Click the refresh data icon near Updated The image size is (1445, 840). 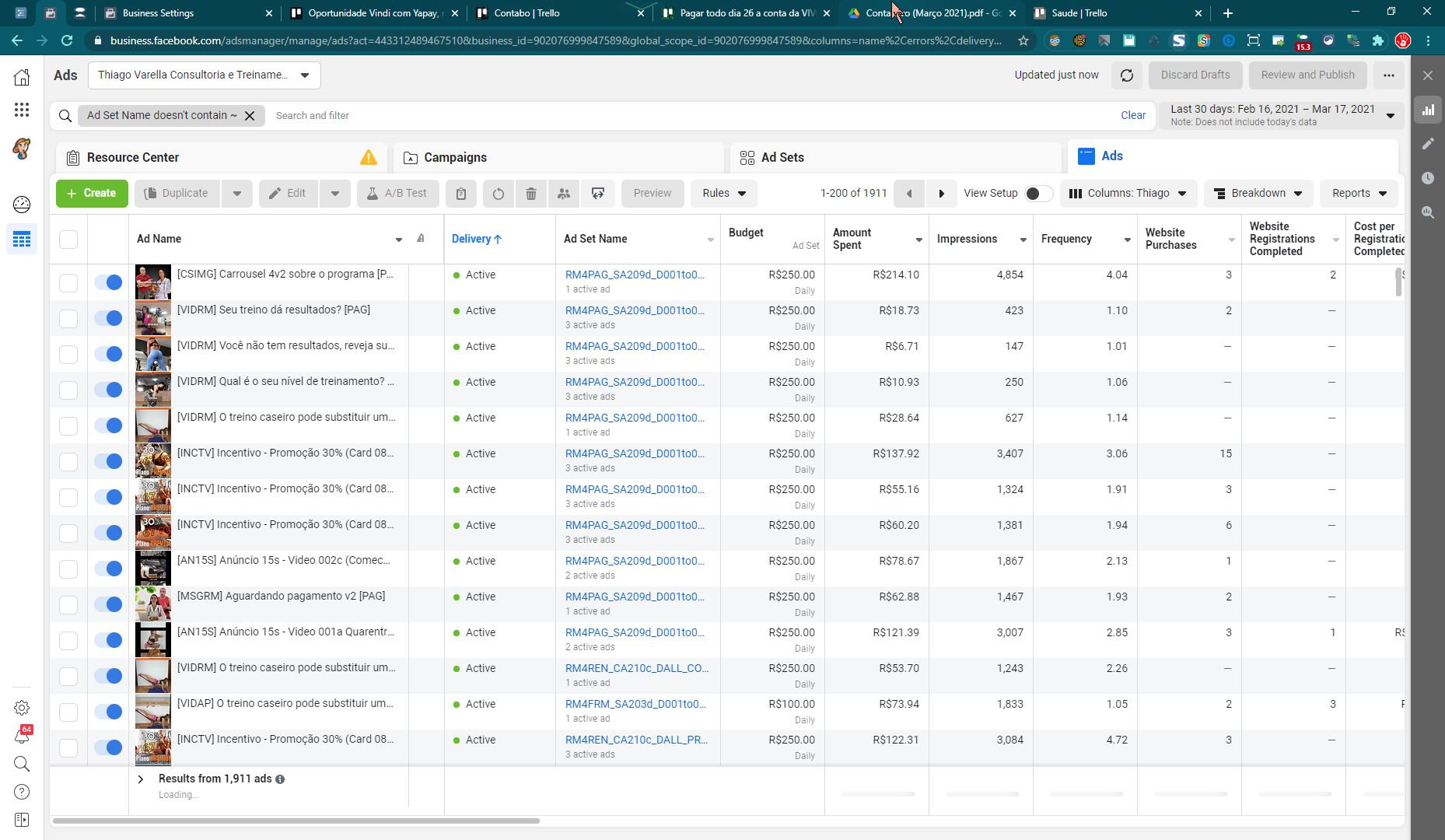[x=1126, y=75]
